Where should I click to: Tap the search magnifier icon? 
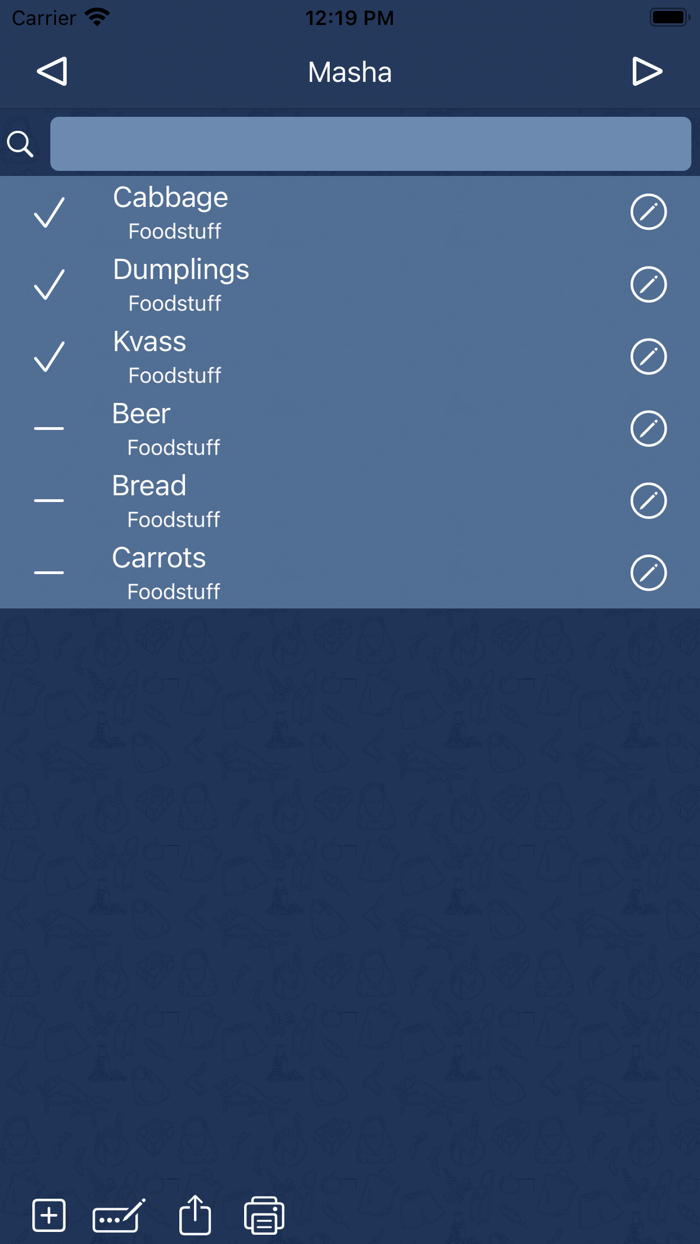[x=20, y=143]
